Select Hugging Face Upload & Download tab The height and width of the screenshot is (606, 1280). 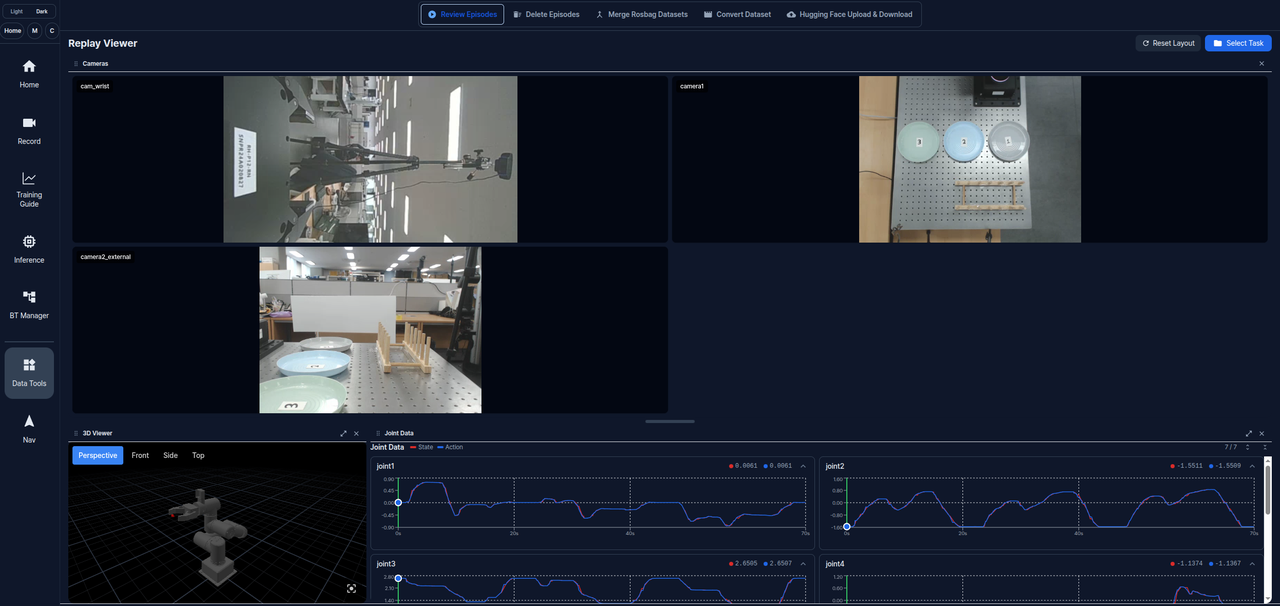(x=850, y=14)
